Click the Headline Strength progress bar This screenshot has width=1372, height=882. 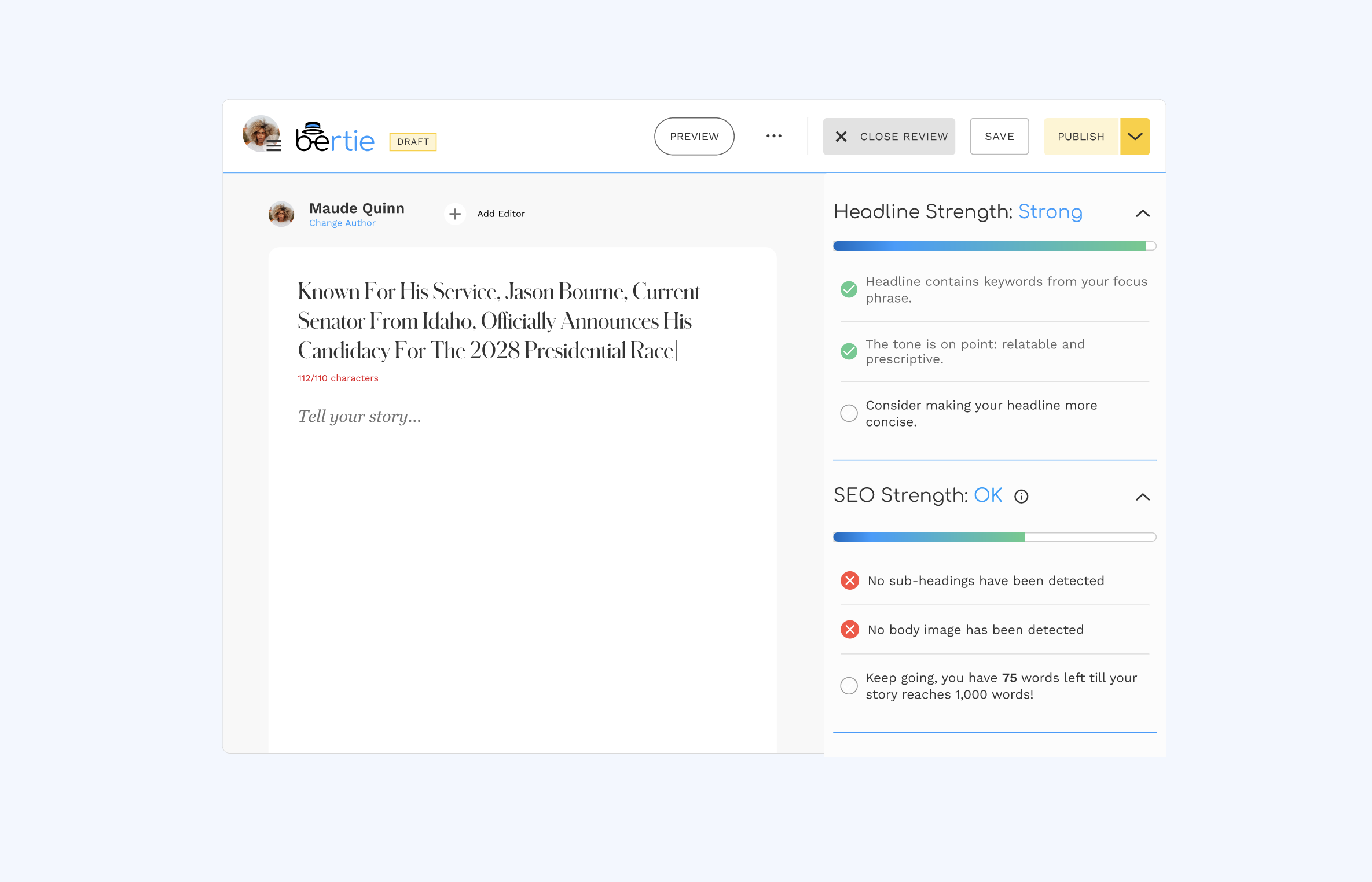[x=994, y=246]
